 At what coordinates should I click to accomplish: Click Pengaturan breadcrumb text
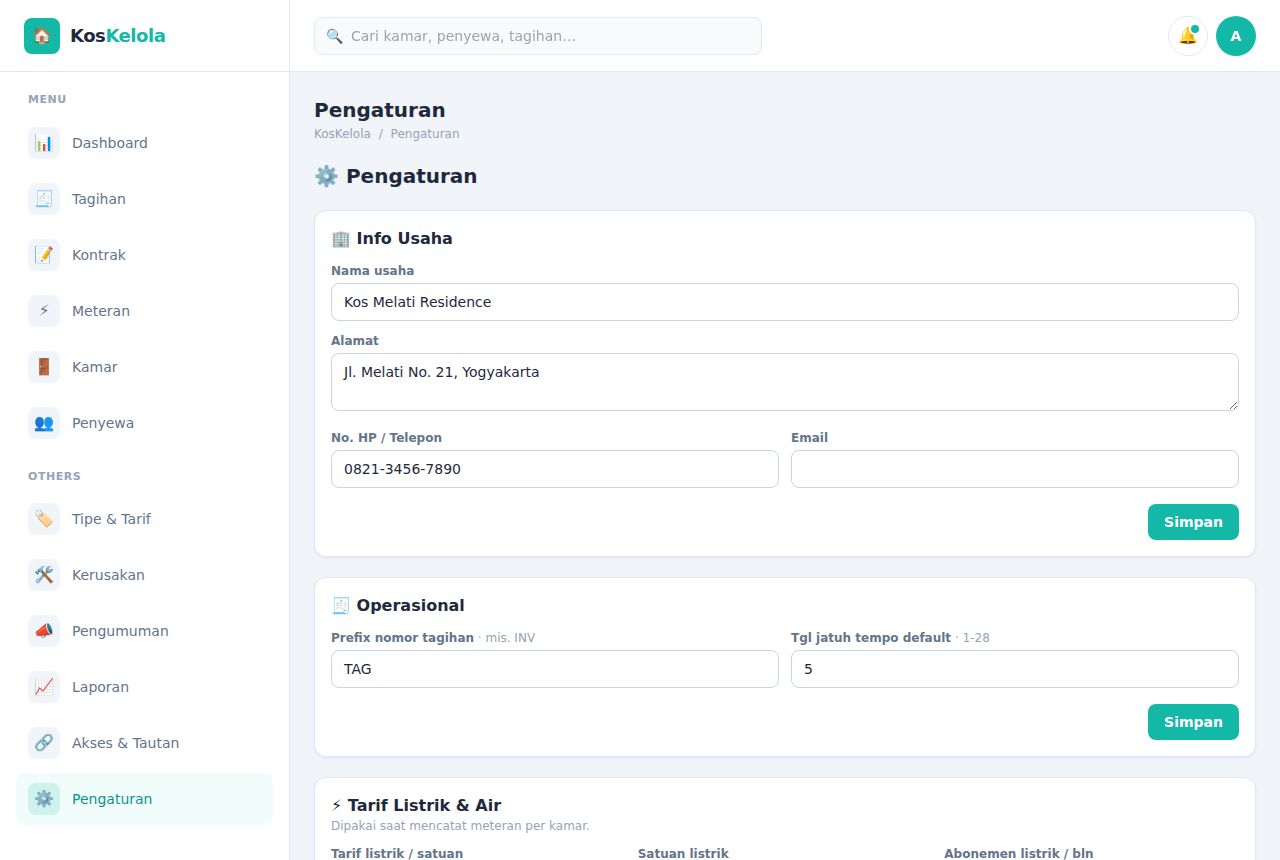pos(425,134)
